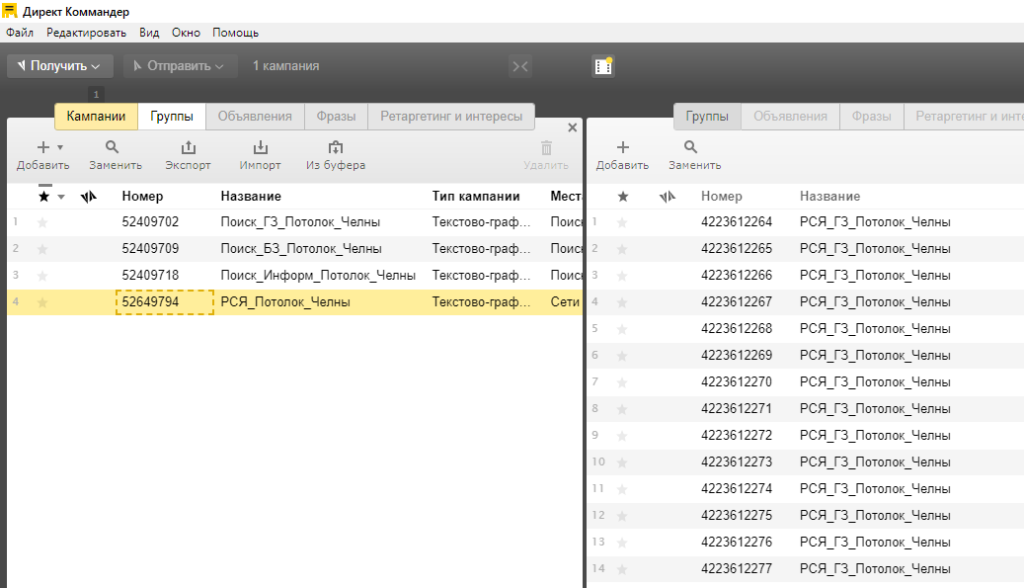The image size is (1024, 588).
Task: Open the Окно menu
Action: 186,33
